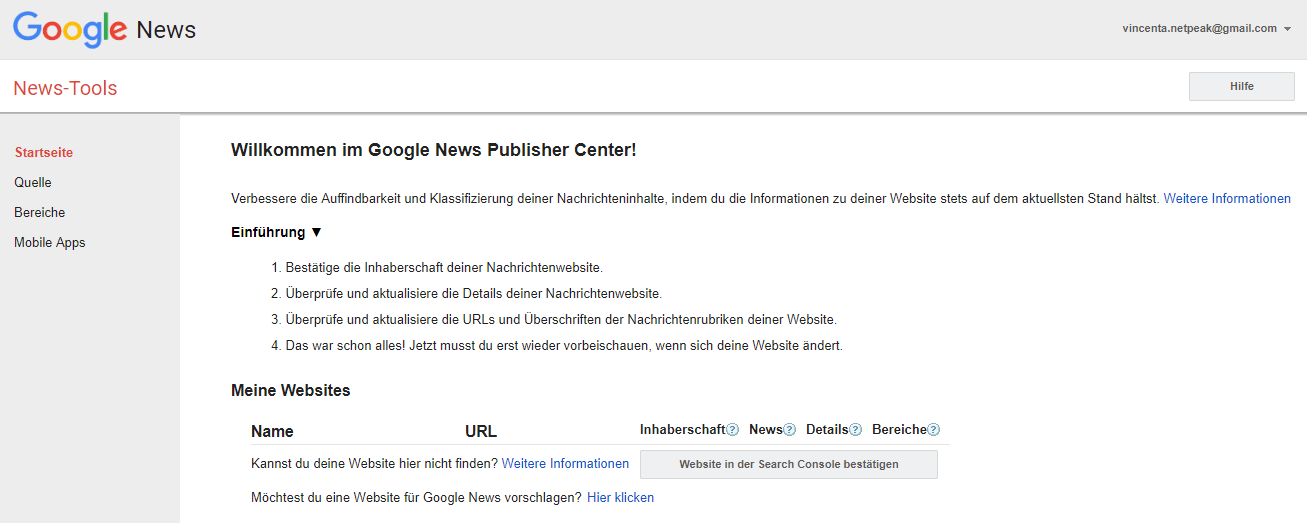Open help icon next to Bereiche column
Screen dimensions: 1307x523
point(934,430)
